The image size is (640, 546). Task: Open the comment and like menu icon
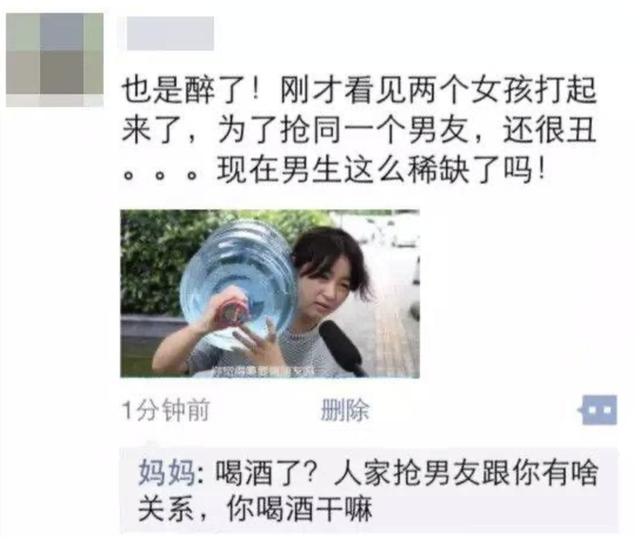598,409
